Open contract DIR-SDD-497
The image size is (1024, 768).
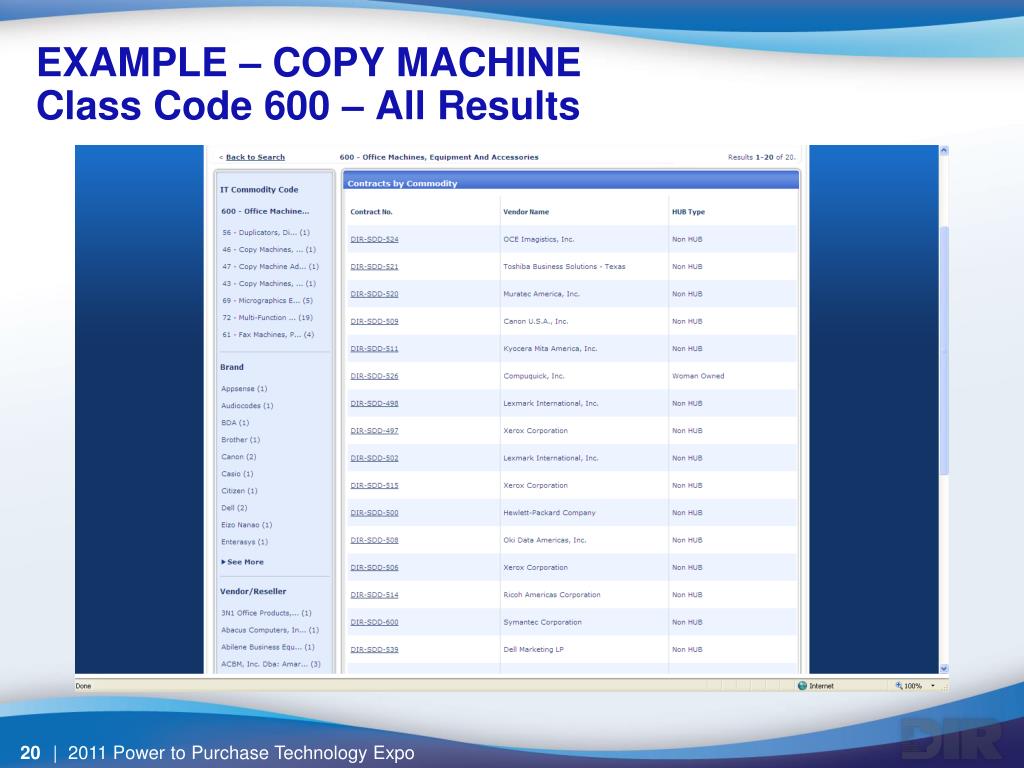coord(374,431)
